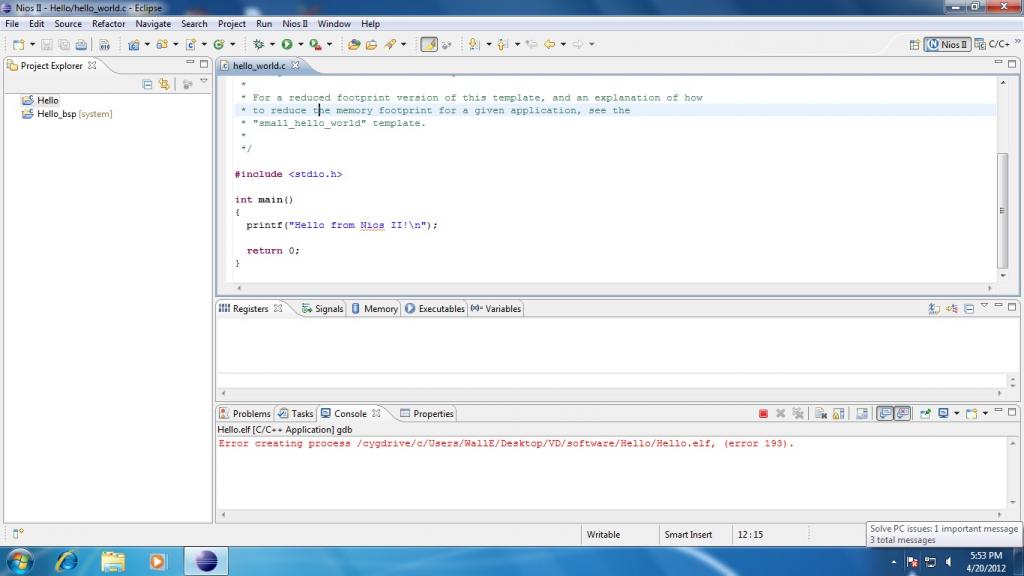The image size is (1024, 576).
Task: Open Internet Explorer from the taskbar
Action: coord(67,561)
